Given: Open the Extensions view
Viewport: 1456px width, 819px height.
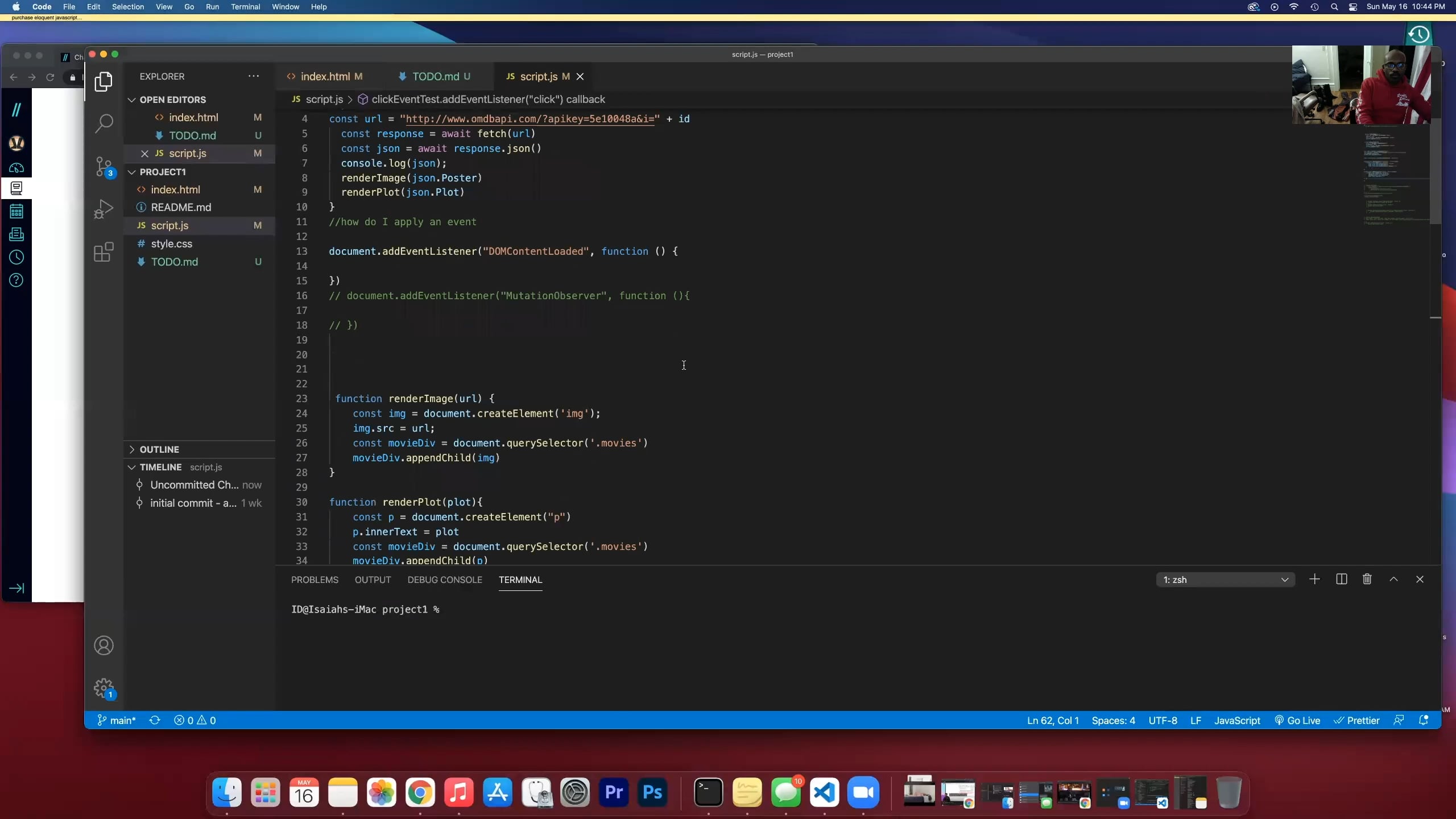Looking at the screenshot, I should point(104,252).
